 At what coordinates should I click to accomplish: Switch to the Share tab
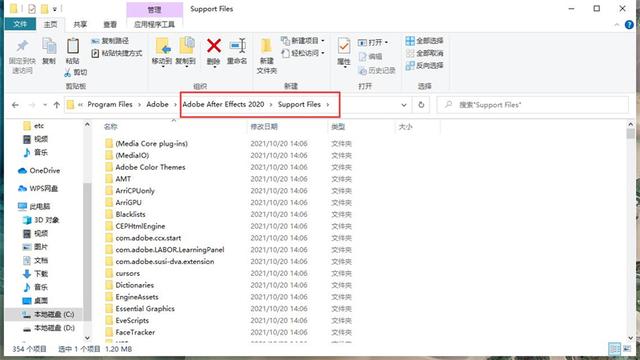[80, 24]
